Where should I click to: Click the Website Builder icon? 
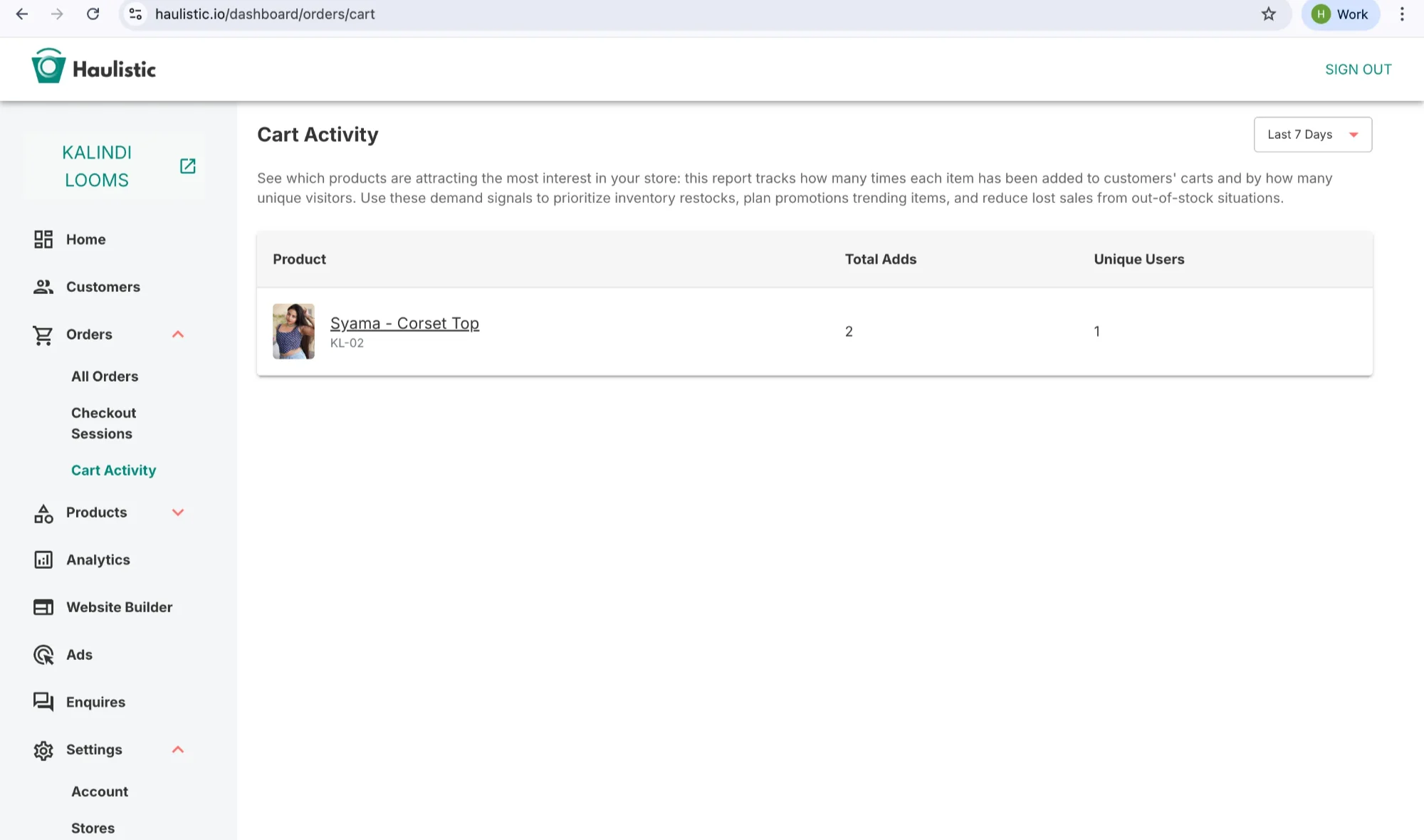43,607
